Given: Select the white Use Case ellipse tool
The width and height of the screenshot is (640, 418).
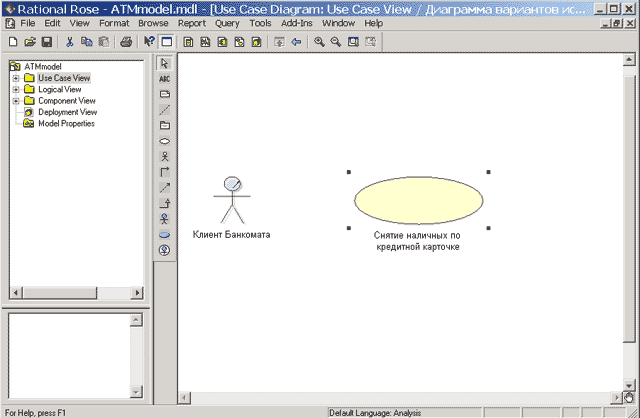Looking at the screenshot, I should 164,141.
